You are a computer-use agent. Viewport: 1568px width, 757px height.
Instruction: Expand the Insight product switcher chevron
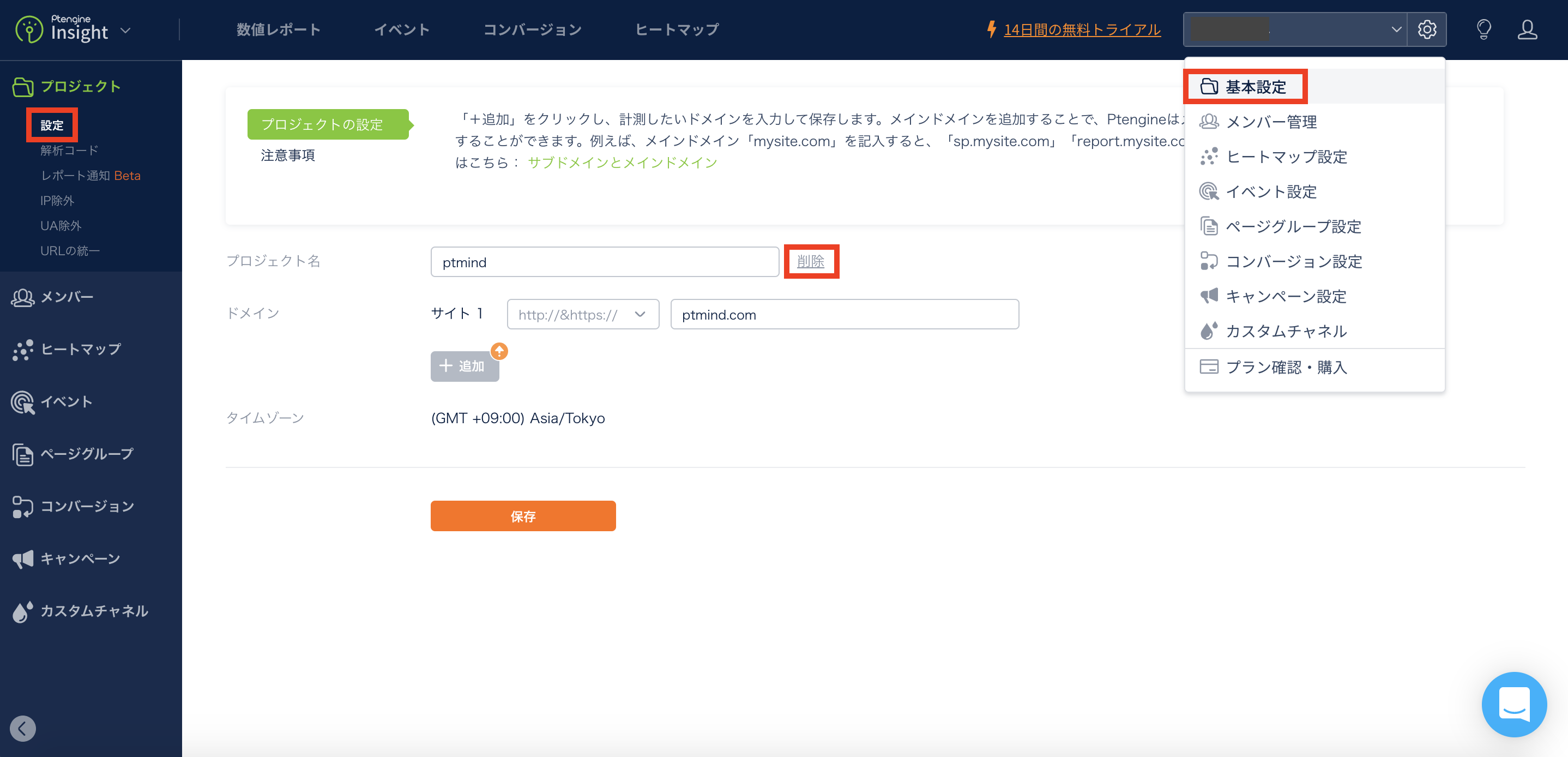125,31
